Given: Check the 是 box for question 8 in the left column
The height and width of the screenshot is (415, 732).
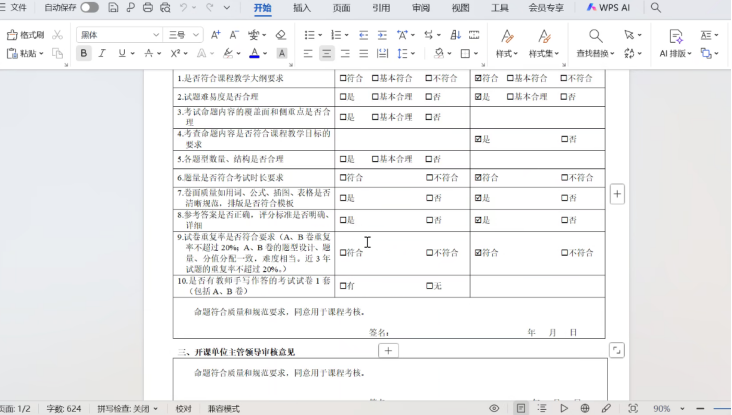Looking at the screenshot, I should point(344,220).
